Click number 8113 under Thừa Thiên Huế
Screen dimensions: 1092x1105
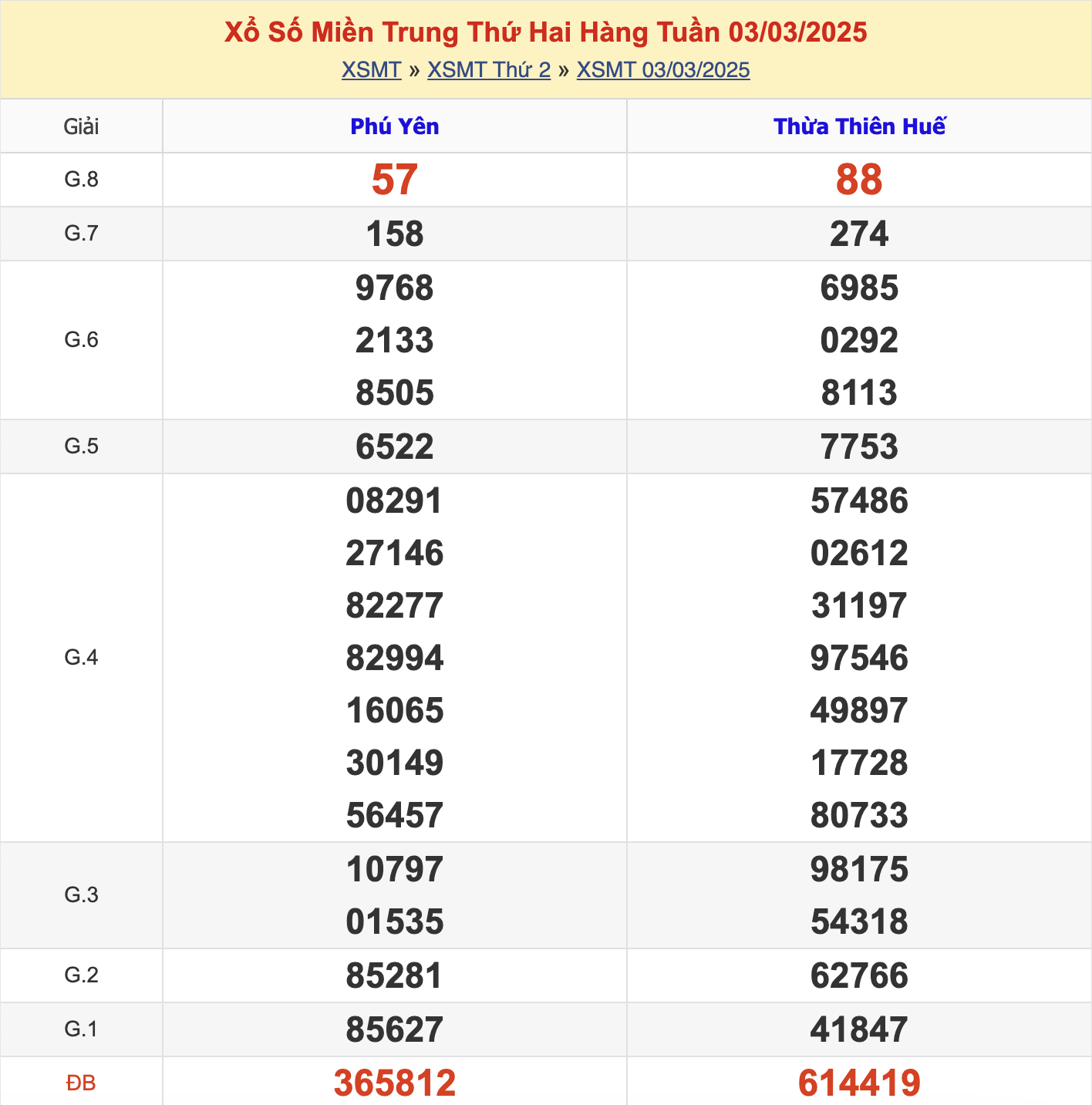tap(859, 392)
